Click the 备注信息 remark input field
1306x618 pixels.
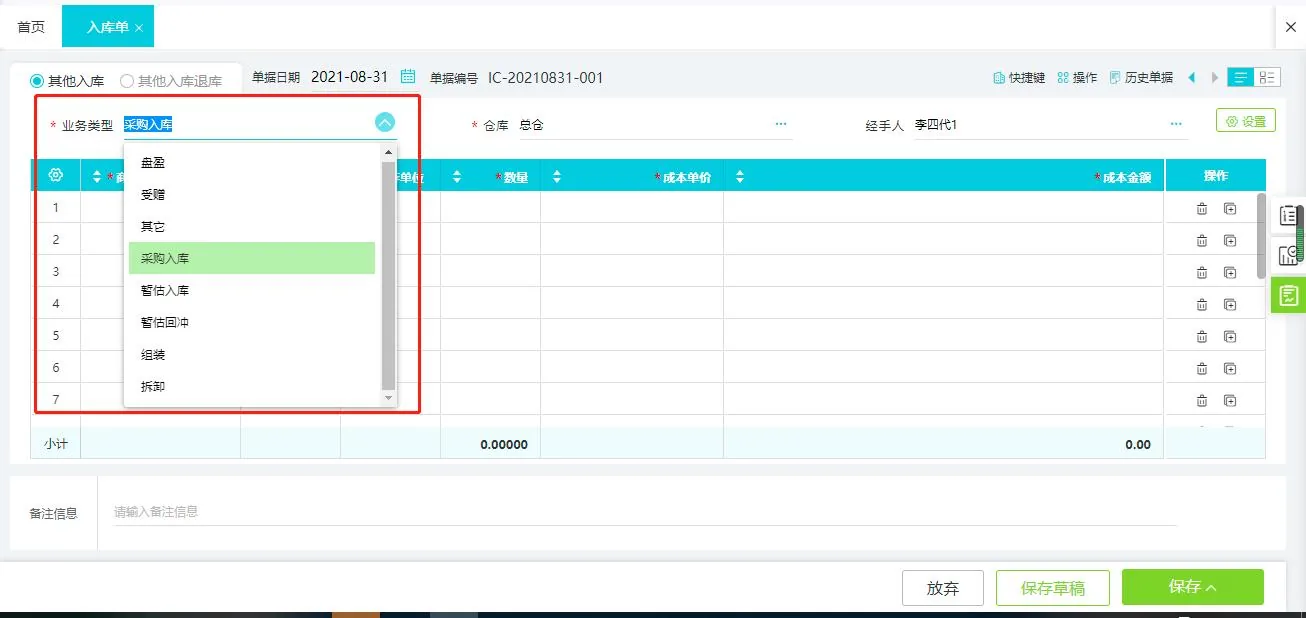tap(645, 511)
